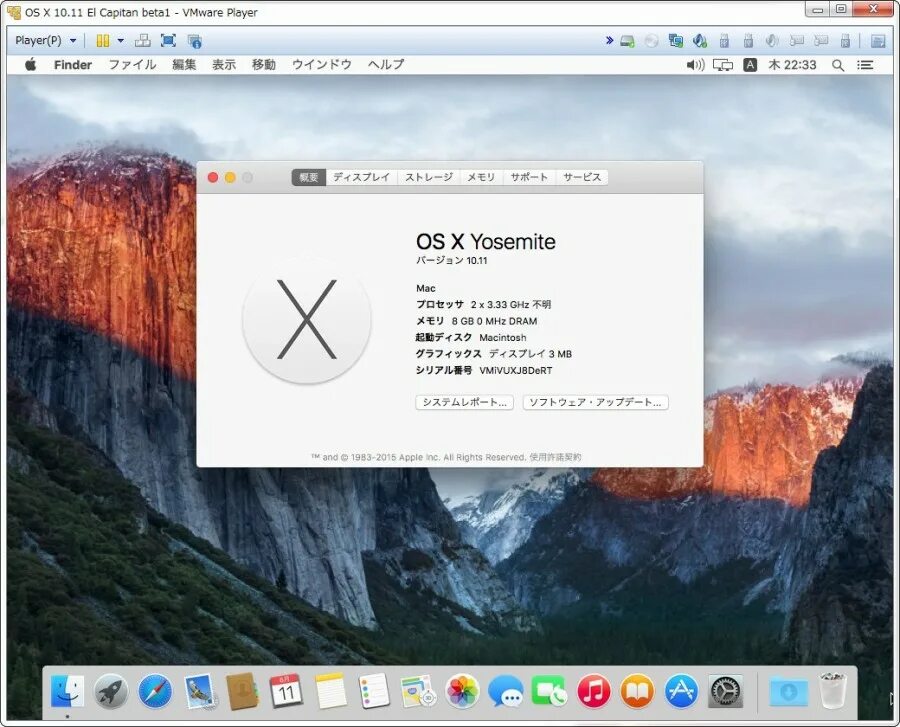Open the ファイル menu
Image resolution: width=900 pixels, height=727 pixels.
133,65
